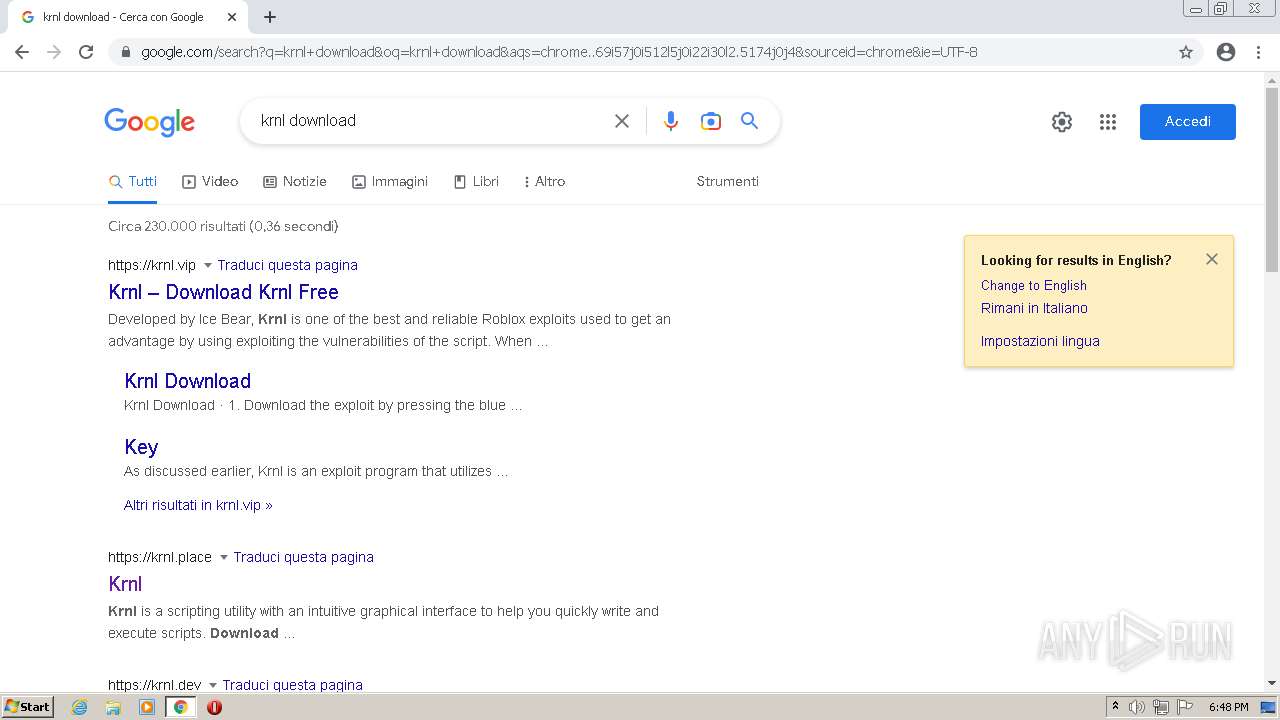
Task: Expand the Altro more menu
Action: point(545,181)
